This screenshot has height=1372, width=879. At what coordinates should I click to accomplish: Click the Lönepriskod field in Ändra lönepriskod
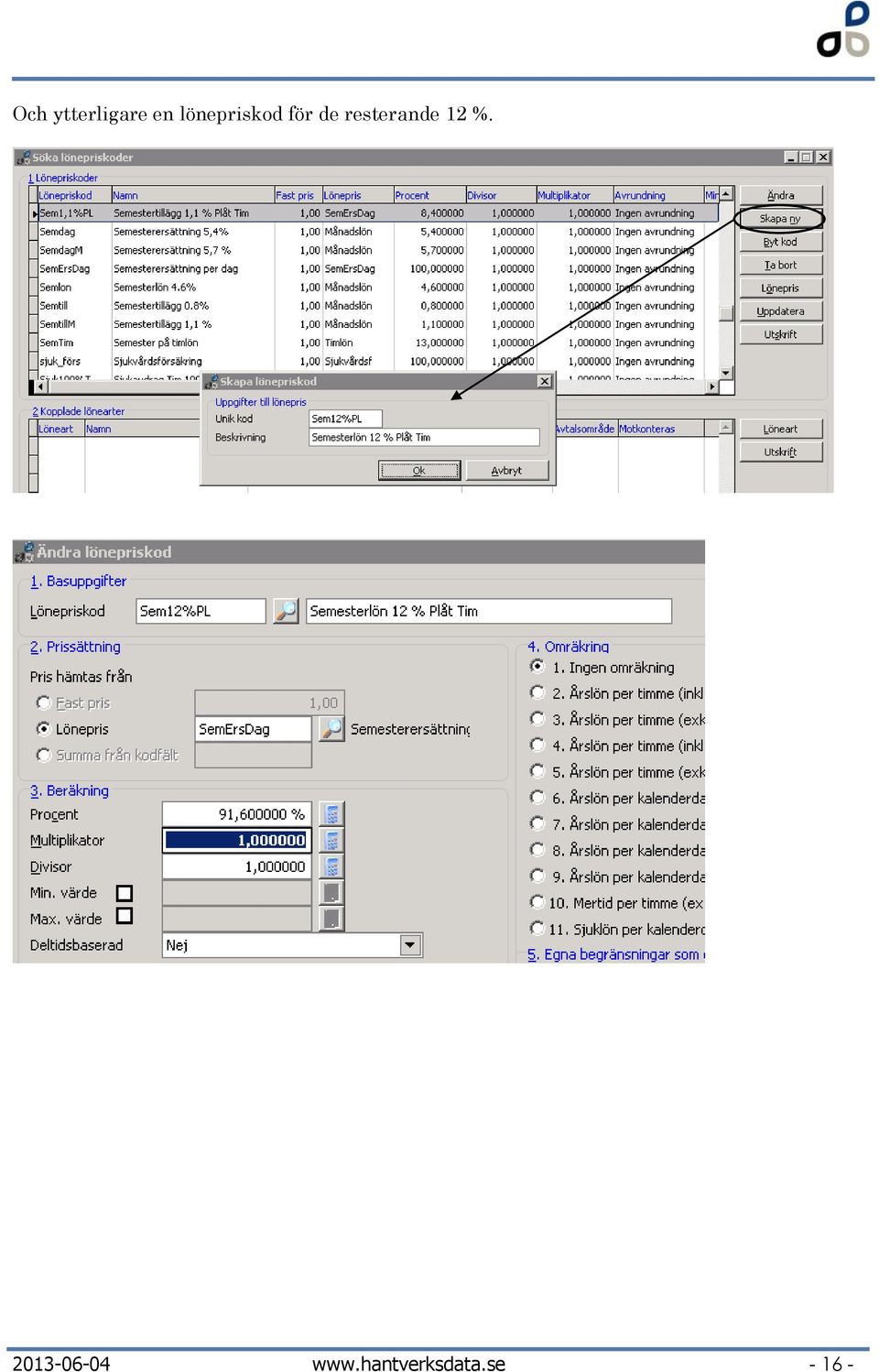coord(201,611)
